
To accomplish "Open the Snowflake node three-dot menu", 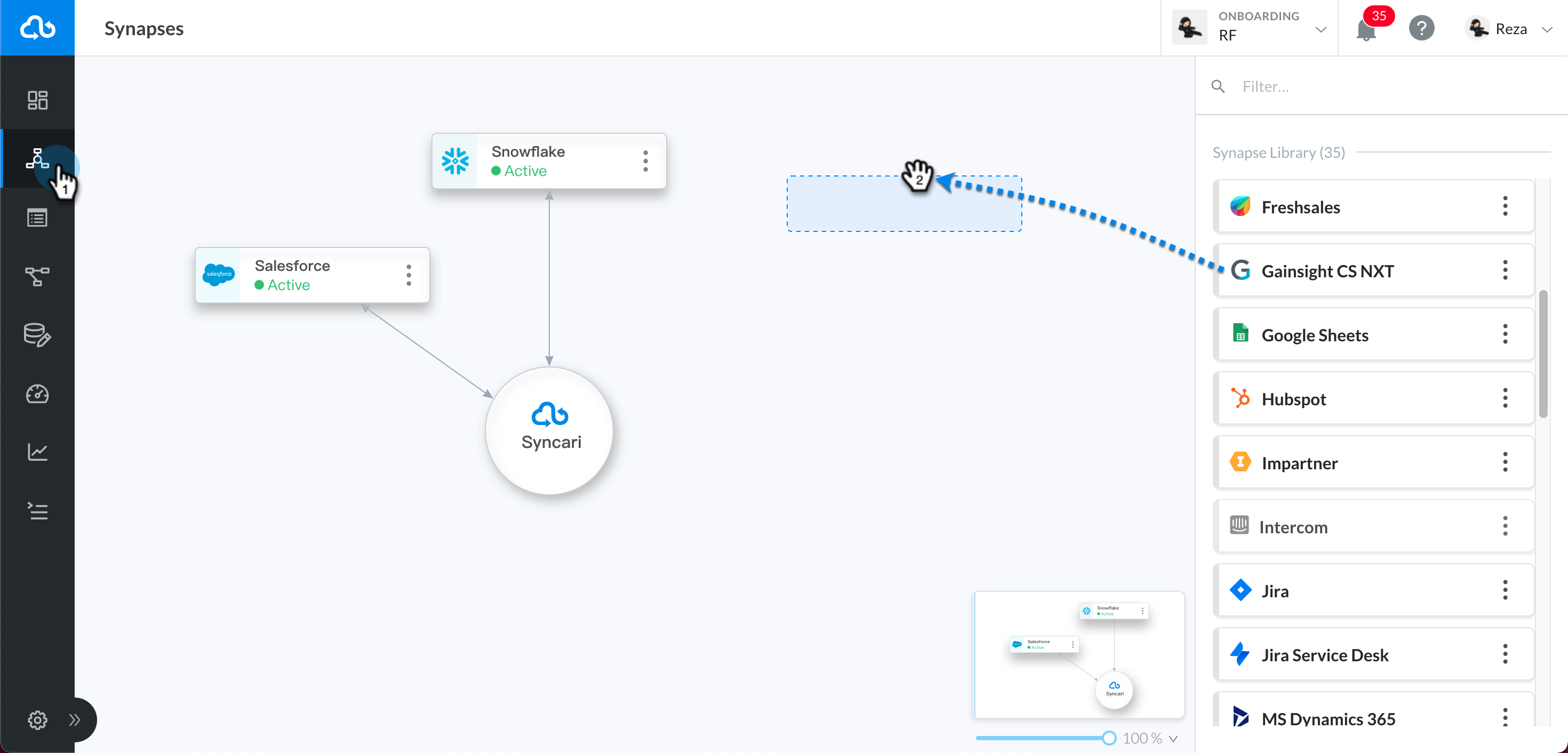I will (645, 161).
